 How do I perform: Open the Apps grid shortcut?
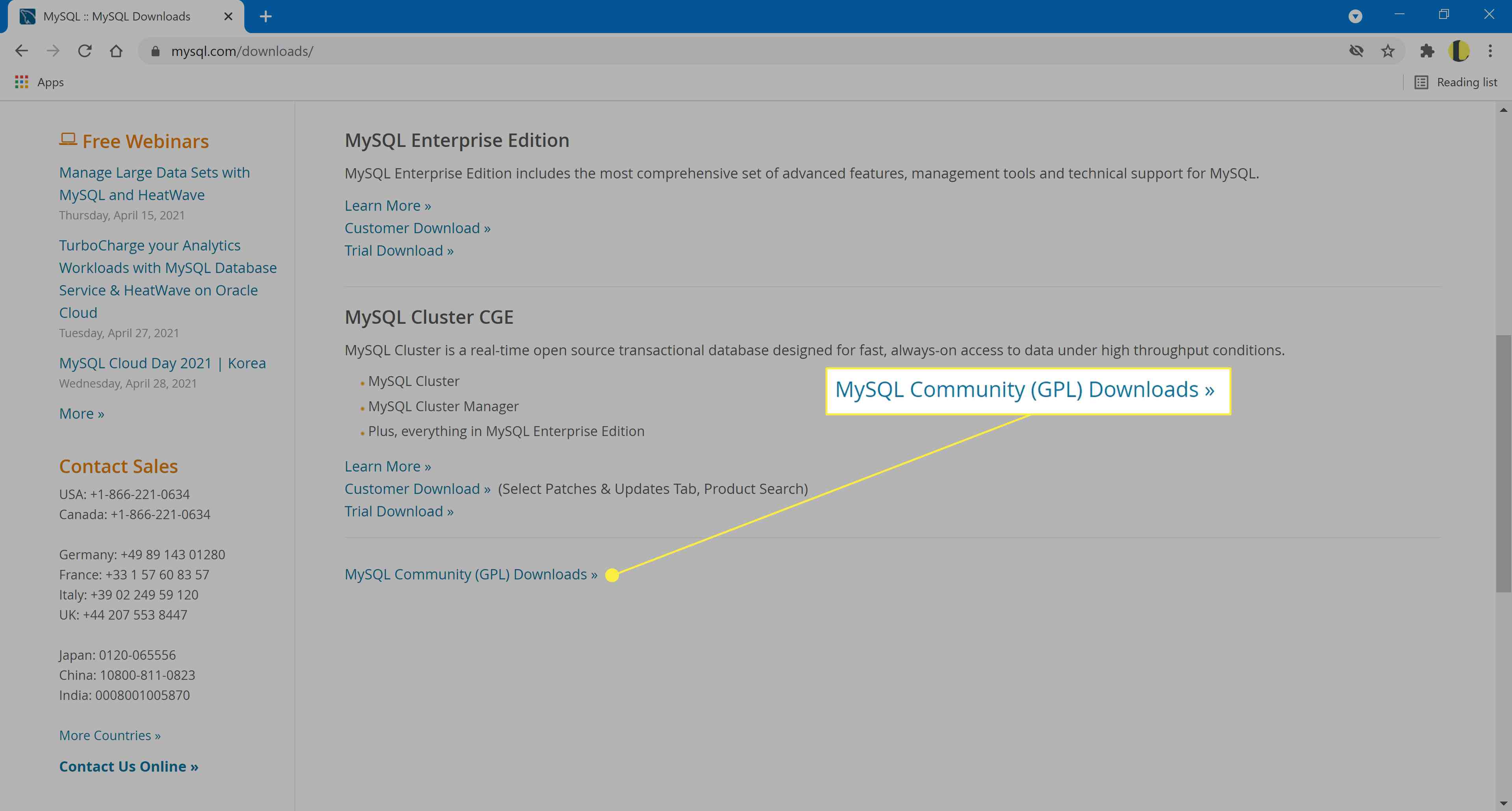39,82
